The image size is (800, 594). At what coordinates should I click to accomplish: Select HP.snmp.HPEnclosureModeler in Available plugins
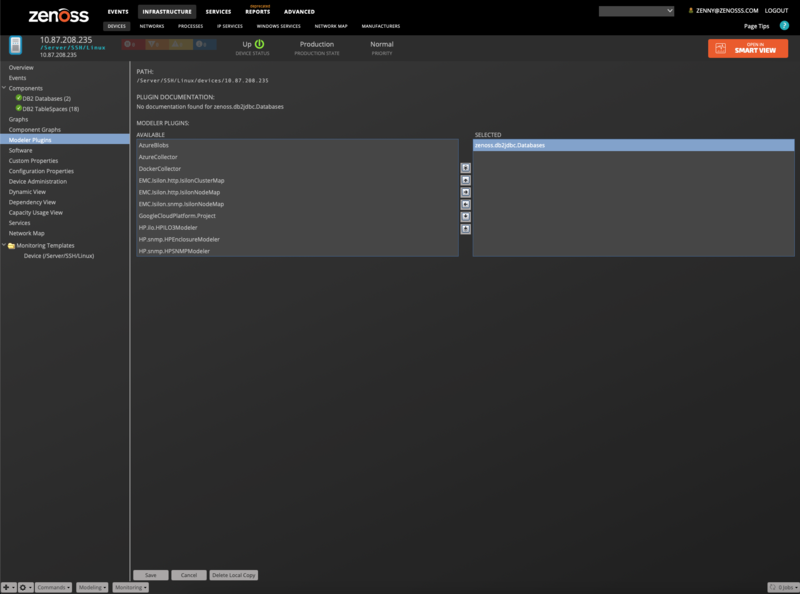[297, 239]
